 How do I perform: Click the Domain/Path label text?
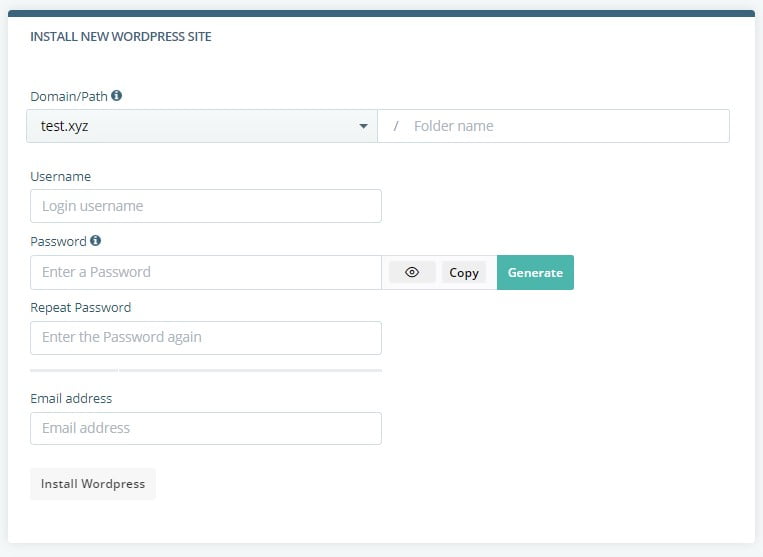point(69,96)
